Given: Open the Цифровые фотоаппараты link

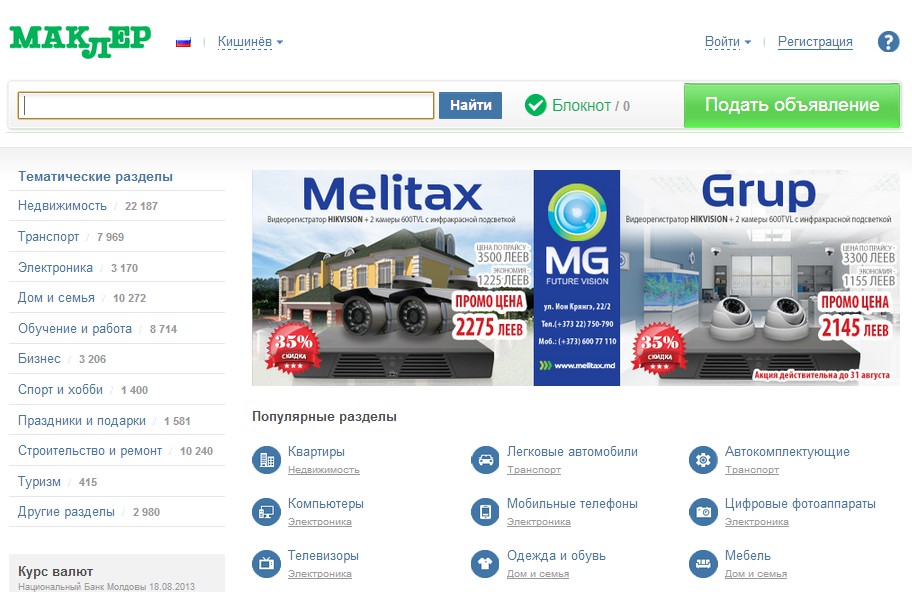Looking at the screenshot, I should tap(800, 504).
